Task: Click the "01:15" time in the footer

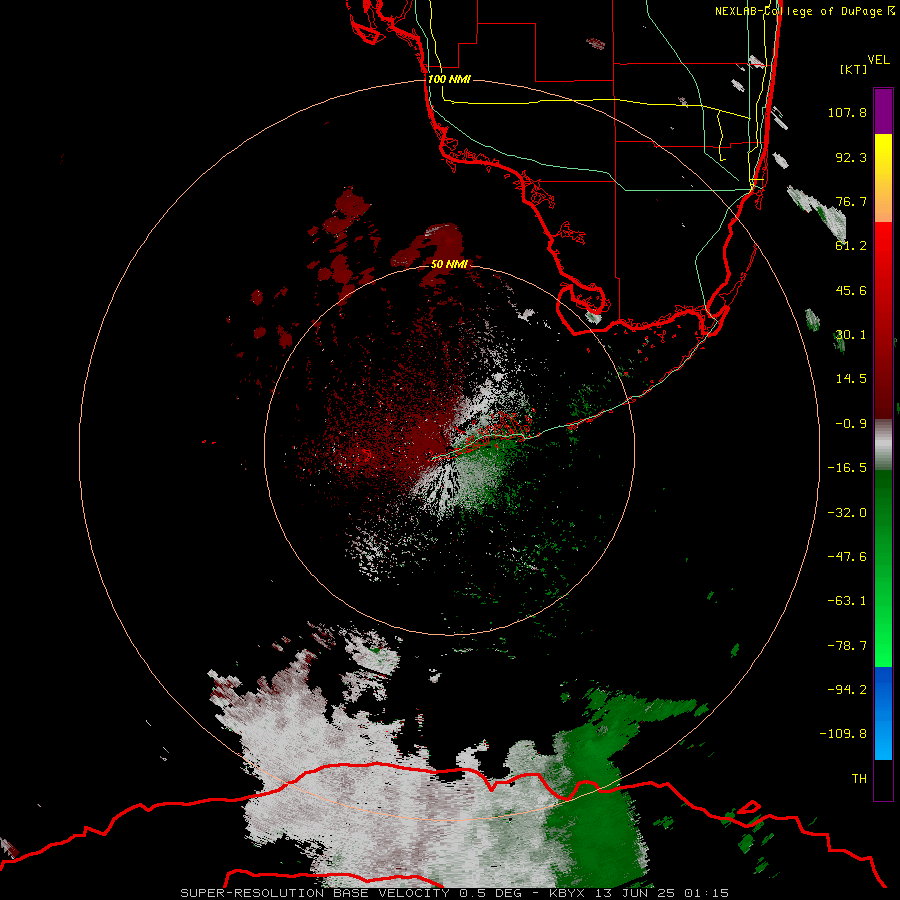Action: 705,893
